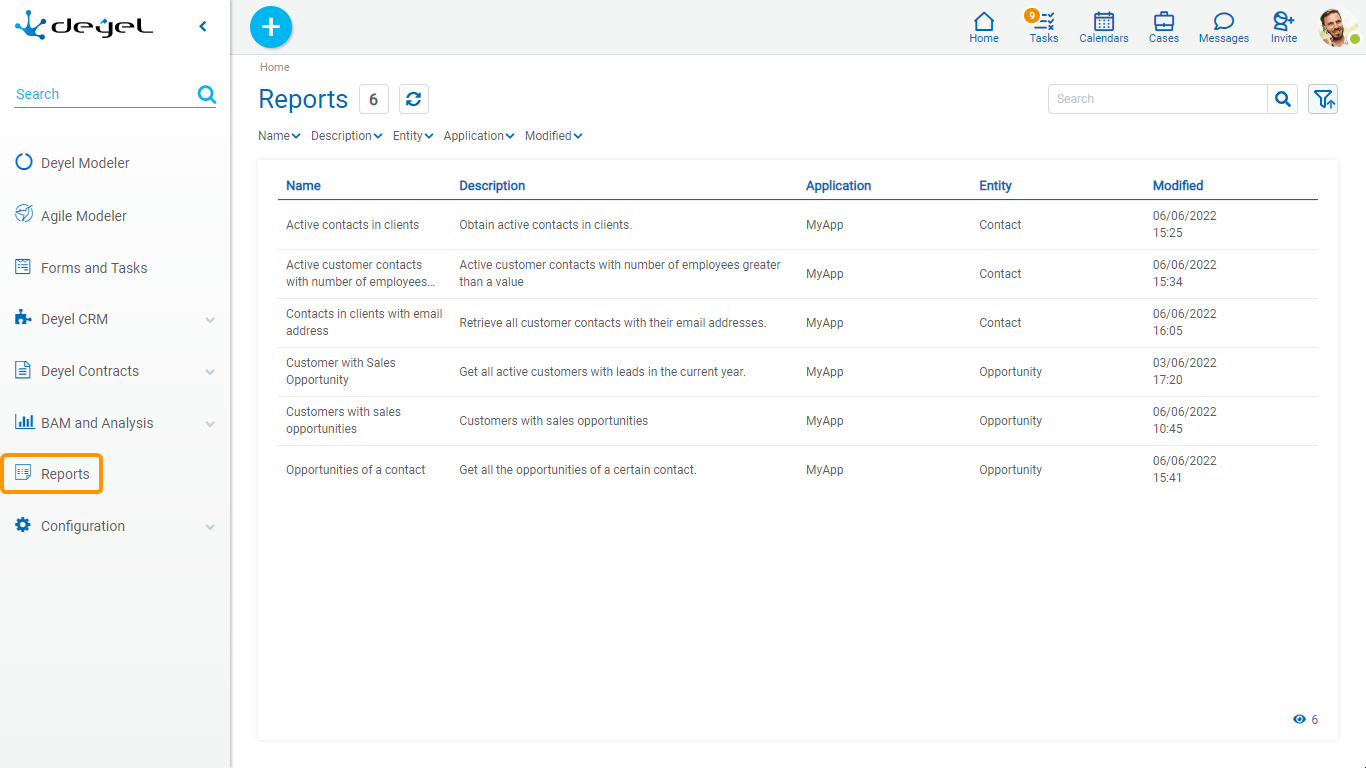The width and height of the screenshot is (1366, 768).
Task: Open Forms and Tasks menu item
Action: (93, 268)
